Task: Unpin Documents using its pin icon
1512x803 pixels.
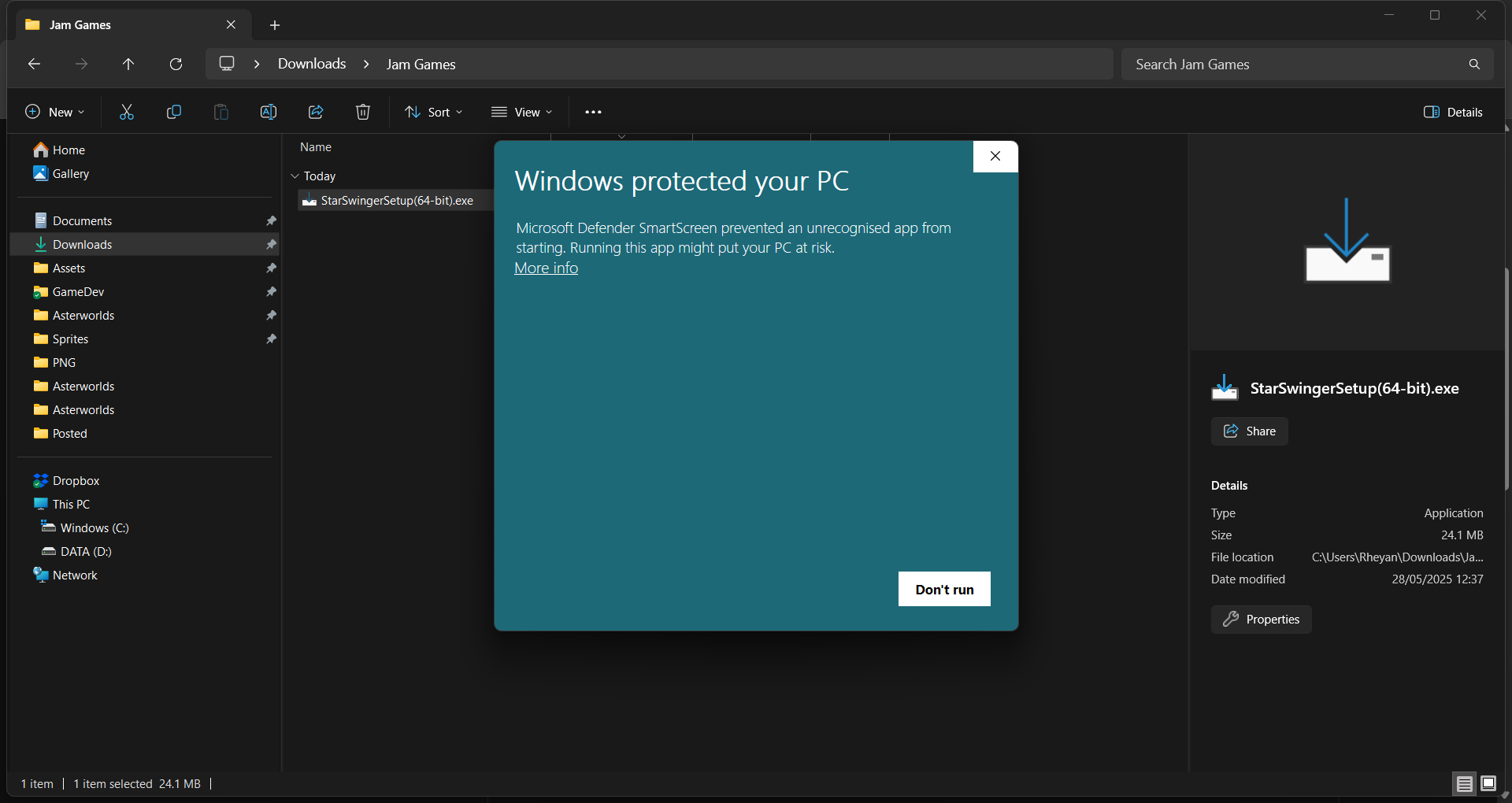Action: tap(271, 220)
